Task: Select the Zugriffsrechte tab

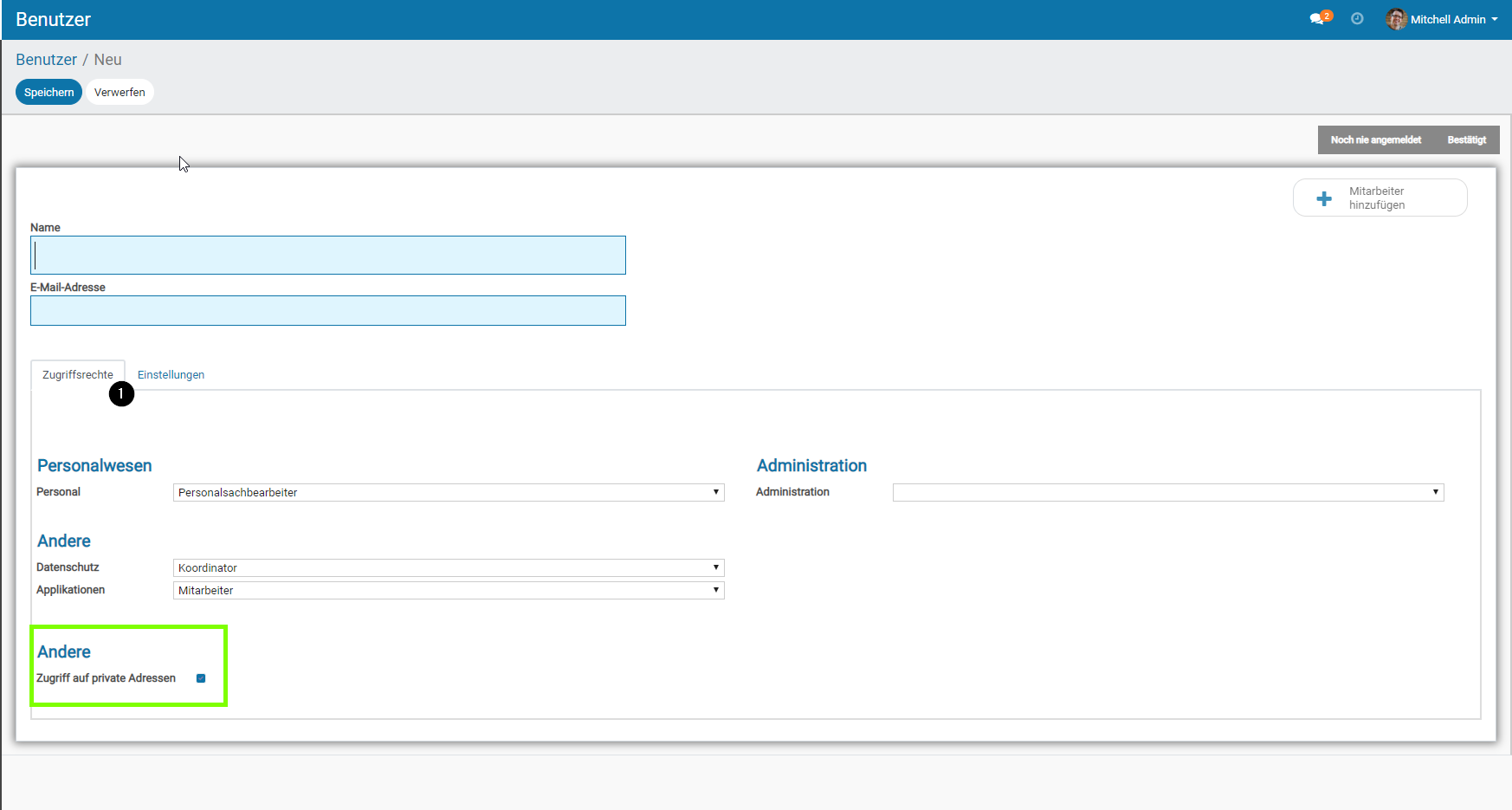Action: click(x=78, y=375)
